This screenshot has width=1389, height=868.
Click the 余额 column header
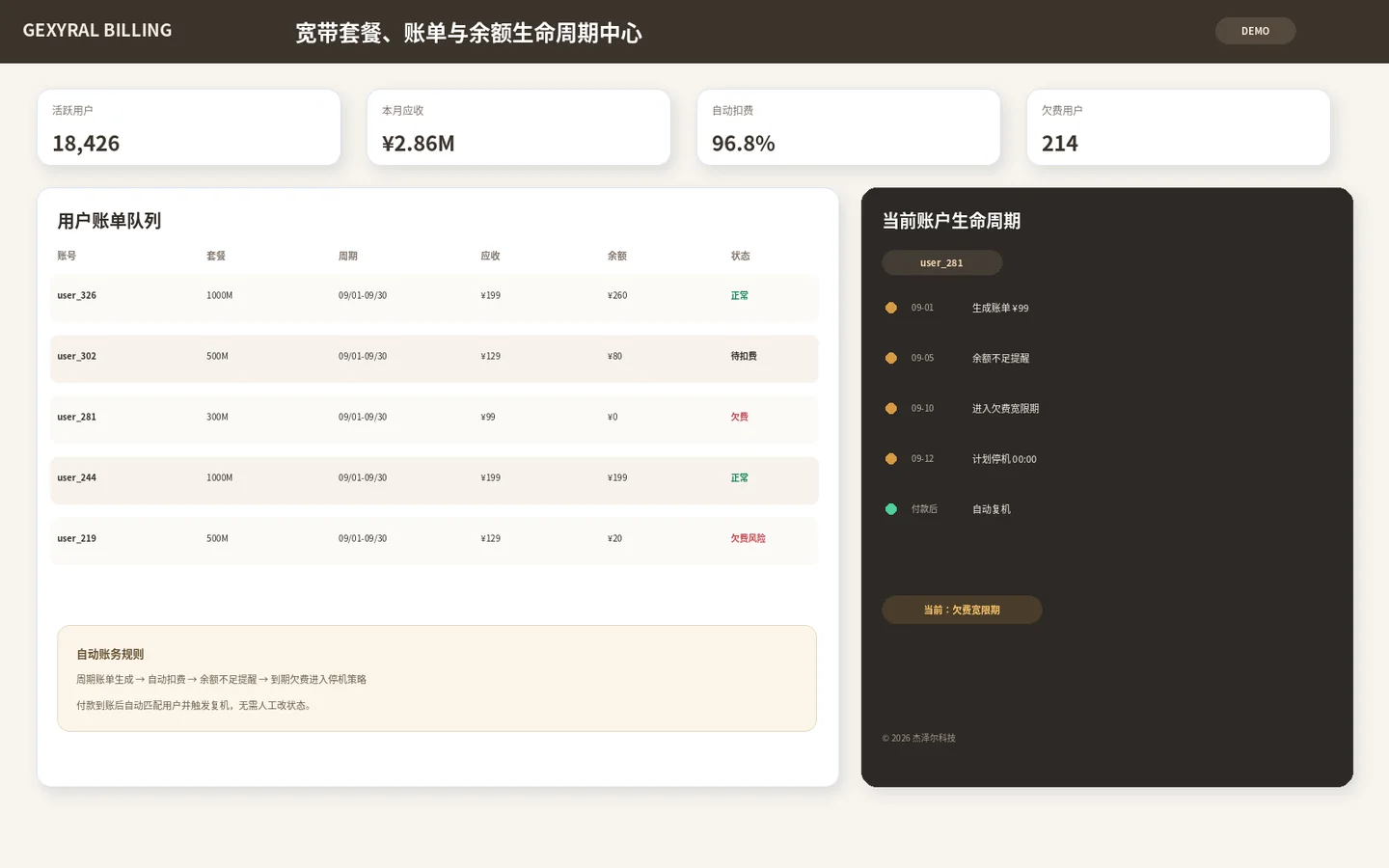coord(617,256)
